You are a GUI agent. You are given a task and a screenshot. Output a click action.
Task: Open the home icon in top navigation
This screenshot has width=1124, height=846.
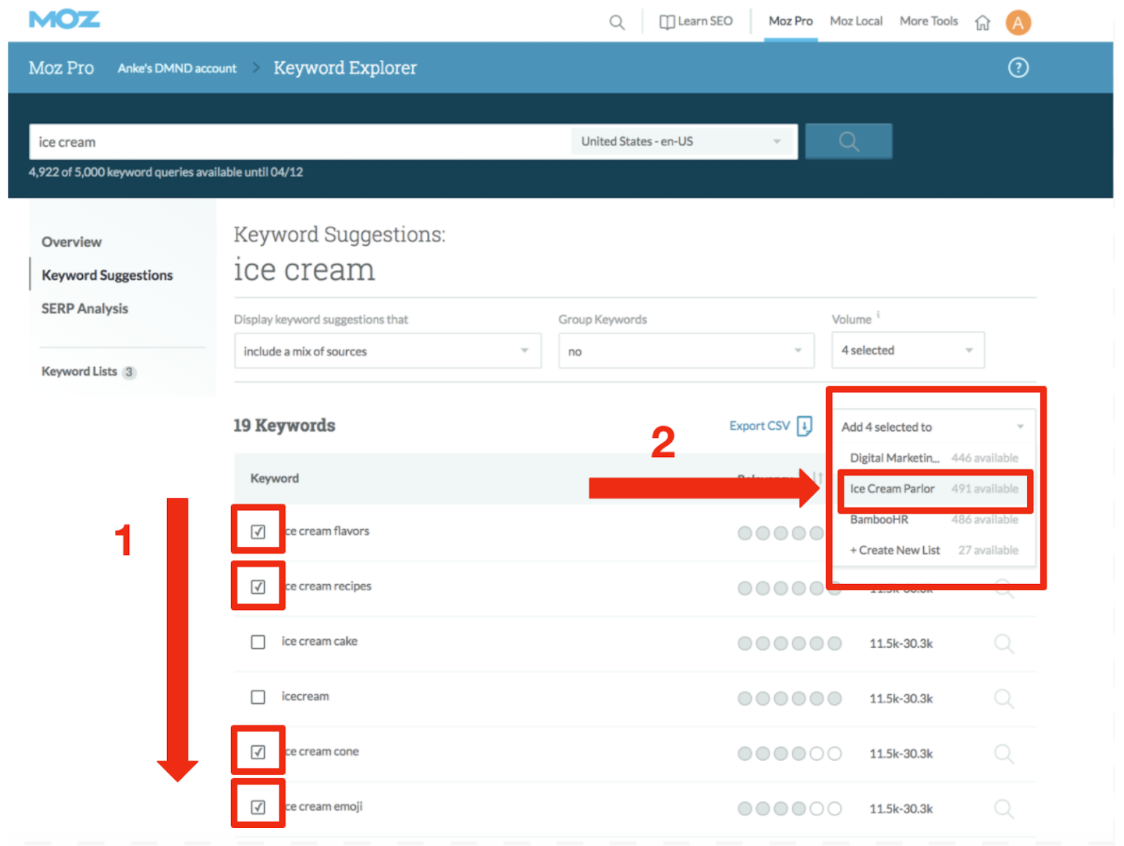(983, 22)
